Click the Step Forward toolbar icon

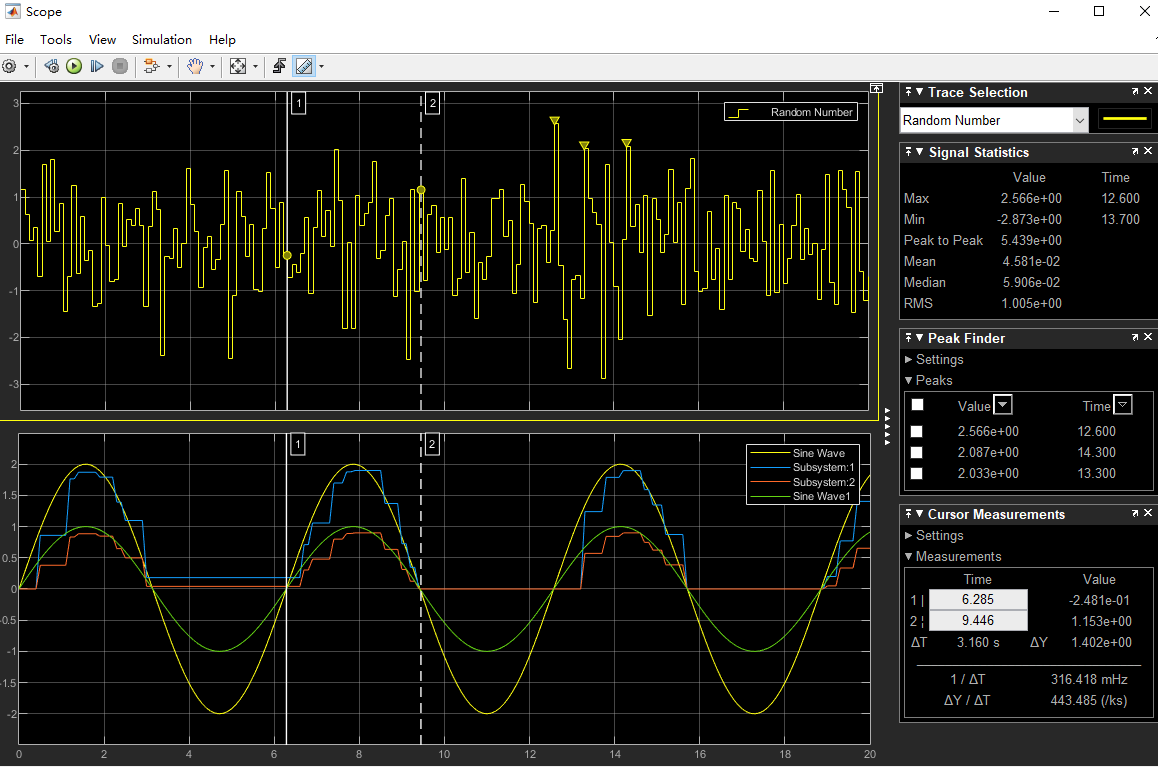(97, 67)
